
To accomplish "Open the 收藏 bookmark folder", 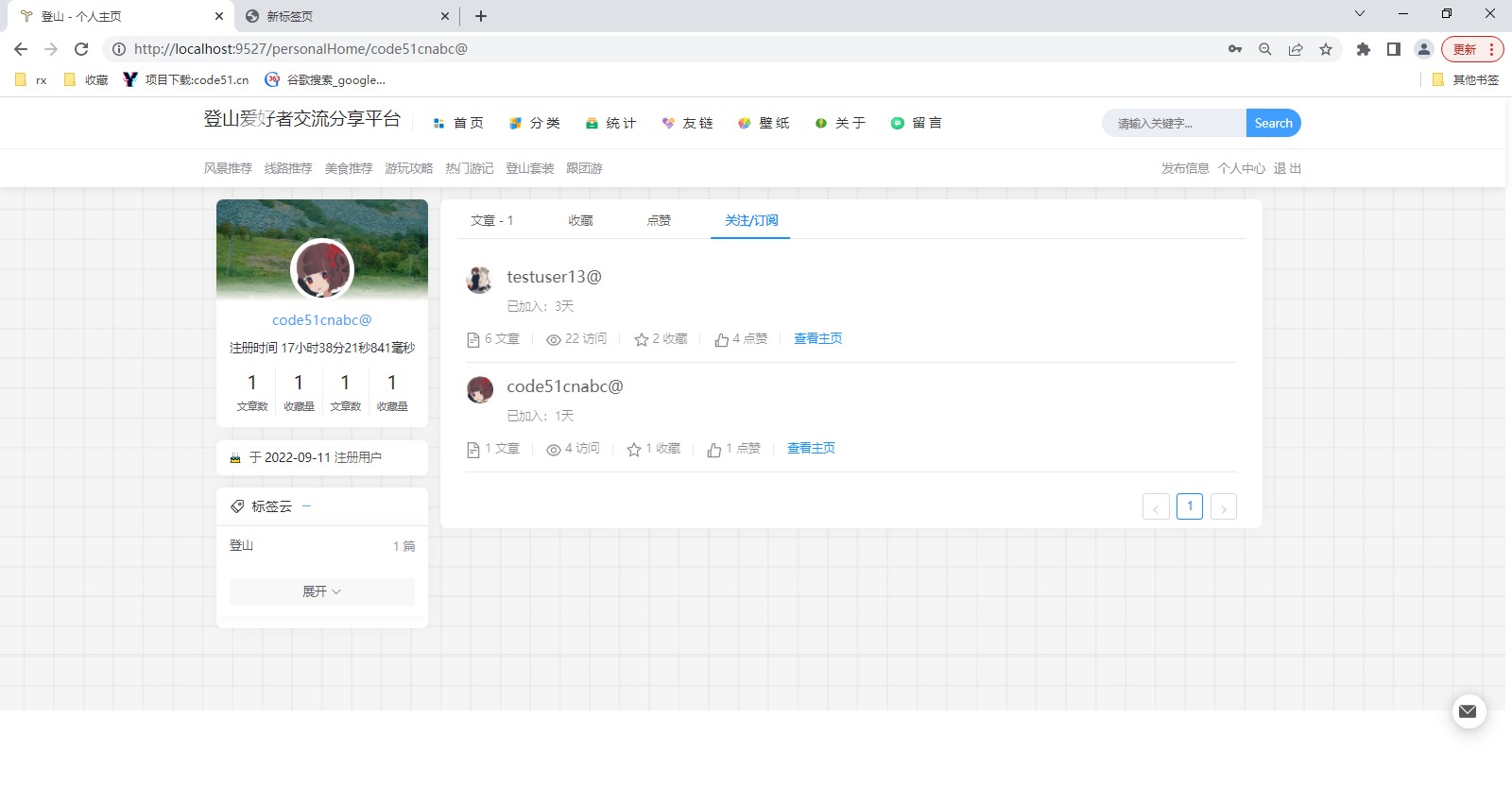I will click(x=86, y=80).
